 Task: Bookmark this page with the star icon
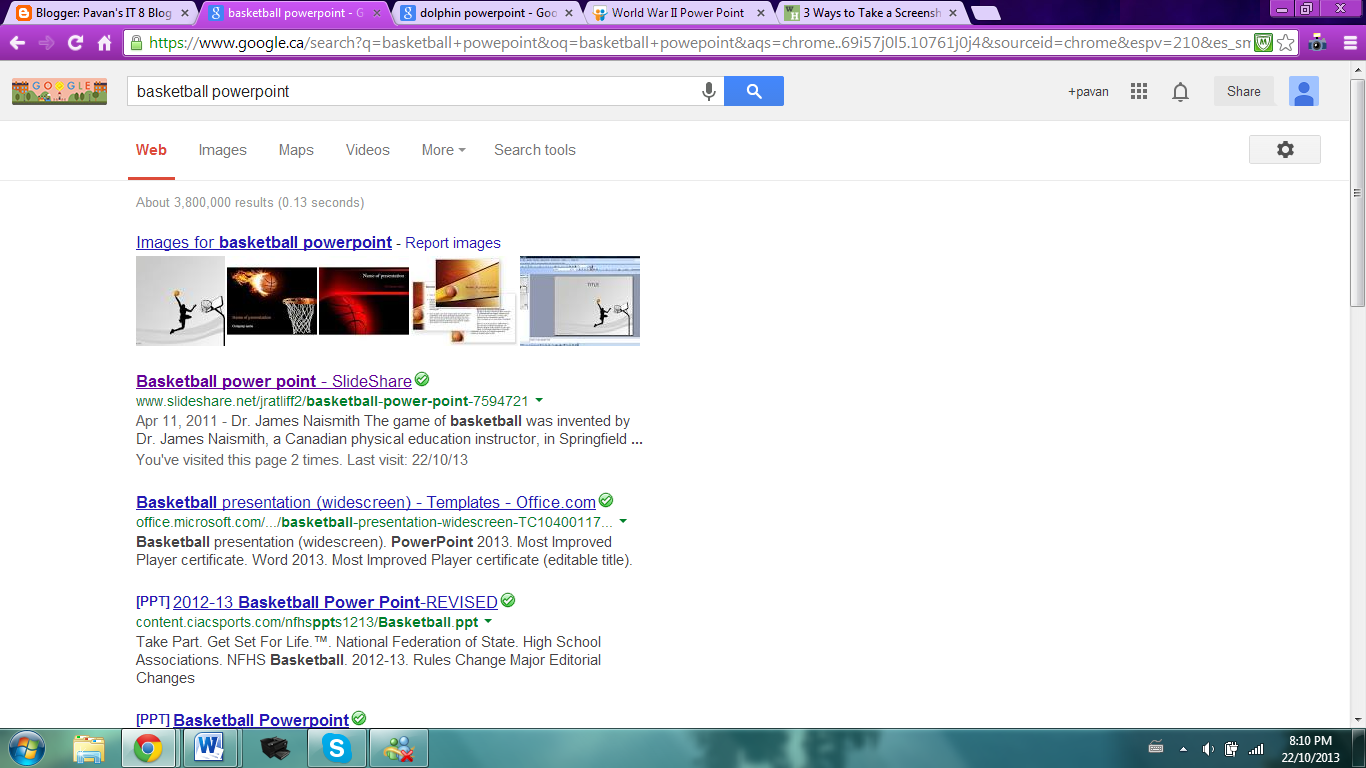tap(1286, 43)
